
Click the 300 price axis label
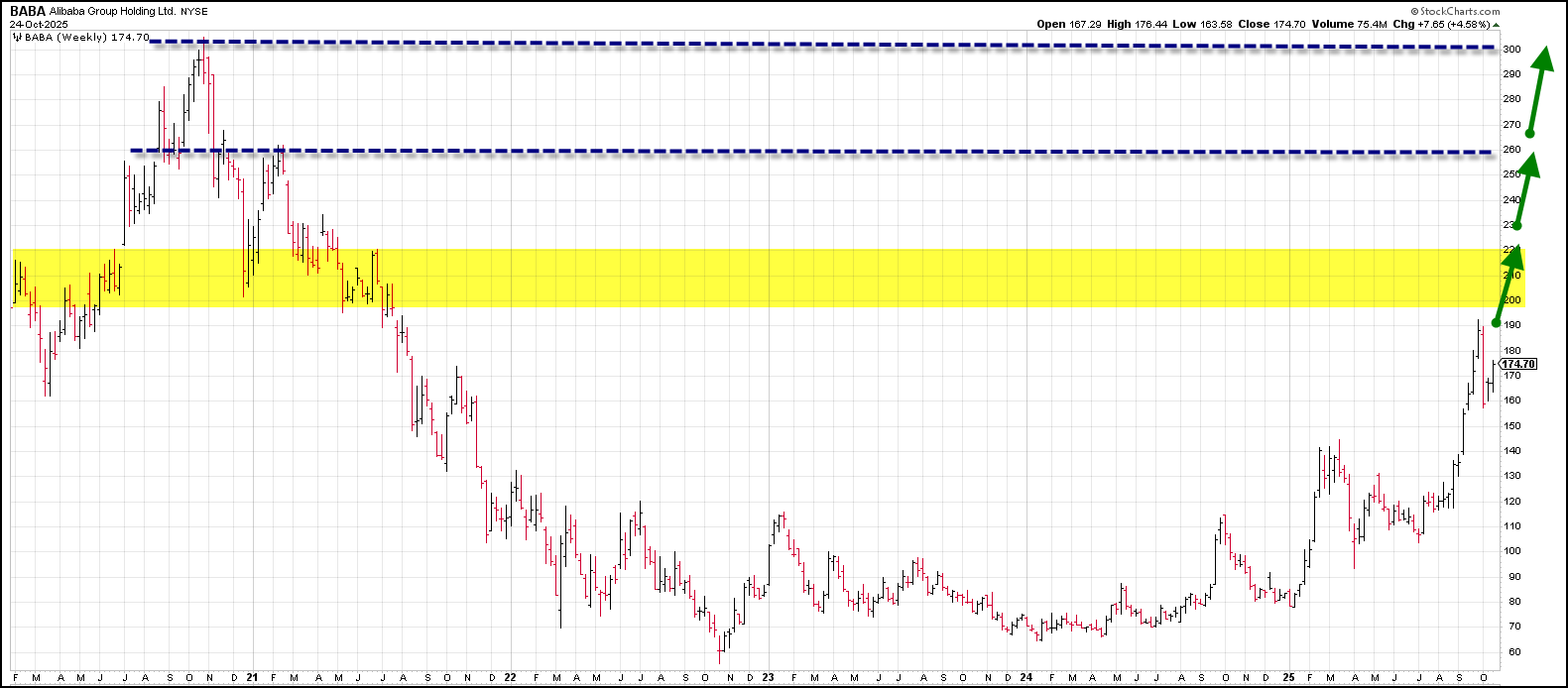click(1512, 49)
